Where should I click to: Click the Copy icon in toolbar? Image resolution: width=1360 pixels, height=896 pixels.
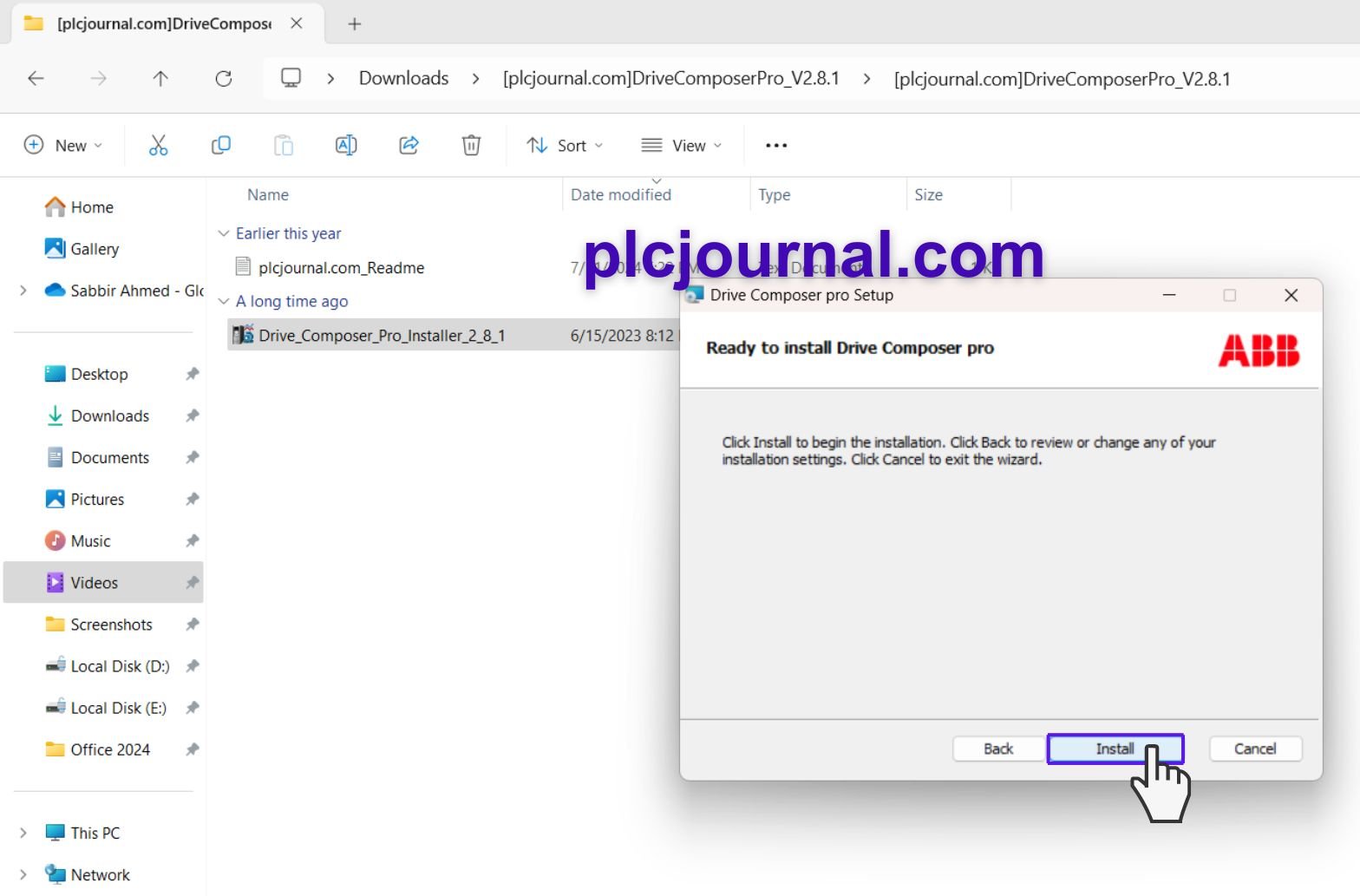click(221, 146)
